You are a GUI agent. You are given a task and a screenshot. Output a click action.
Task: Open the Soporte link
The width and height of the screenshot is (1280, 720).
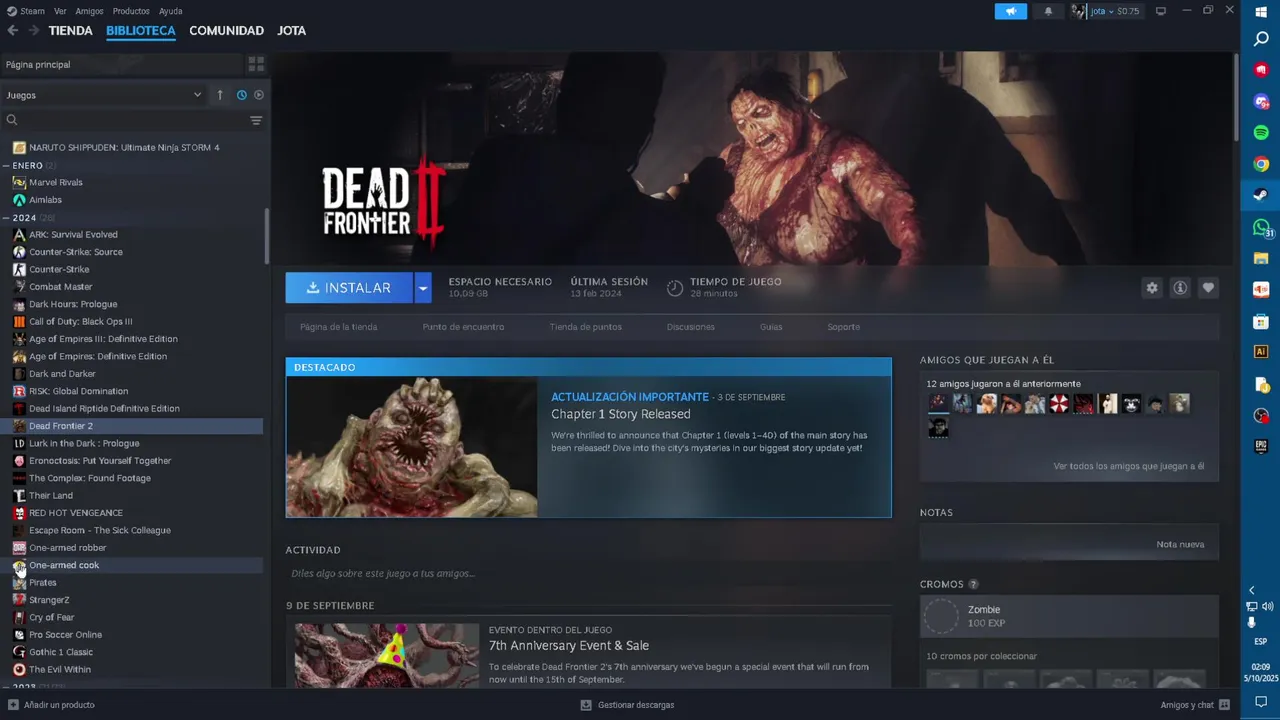[843, 327]
